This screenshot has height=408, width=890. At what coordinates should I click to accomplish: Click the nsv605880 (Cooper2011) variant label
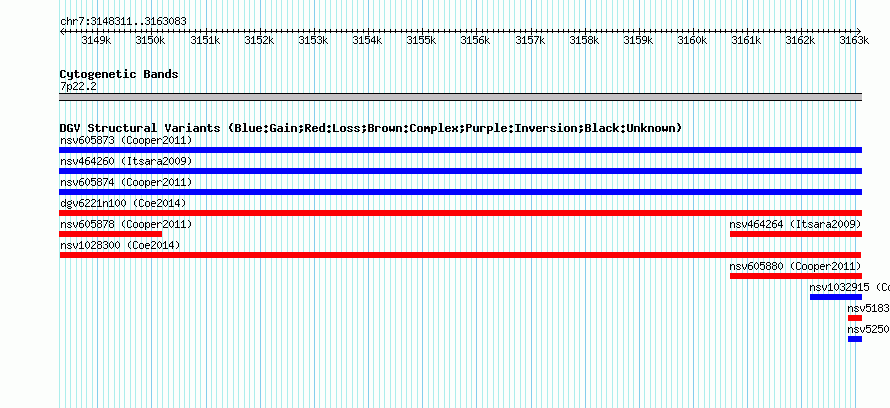pos(795,266)
